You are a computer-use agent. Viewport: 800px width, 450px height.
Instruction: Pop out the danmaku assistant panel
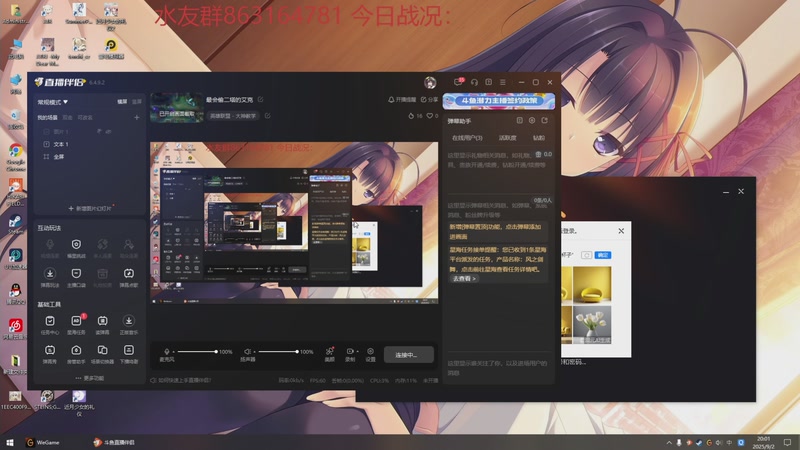pos(544,120)
